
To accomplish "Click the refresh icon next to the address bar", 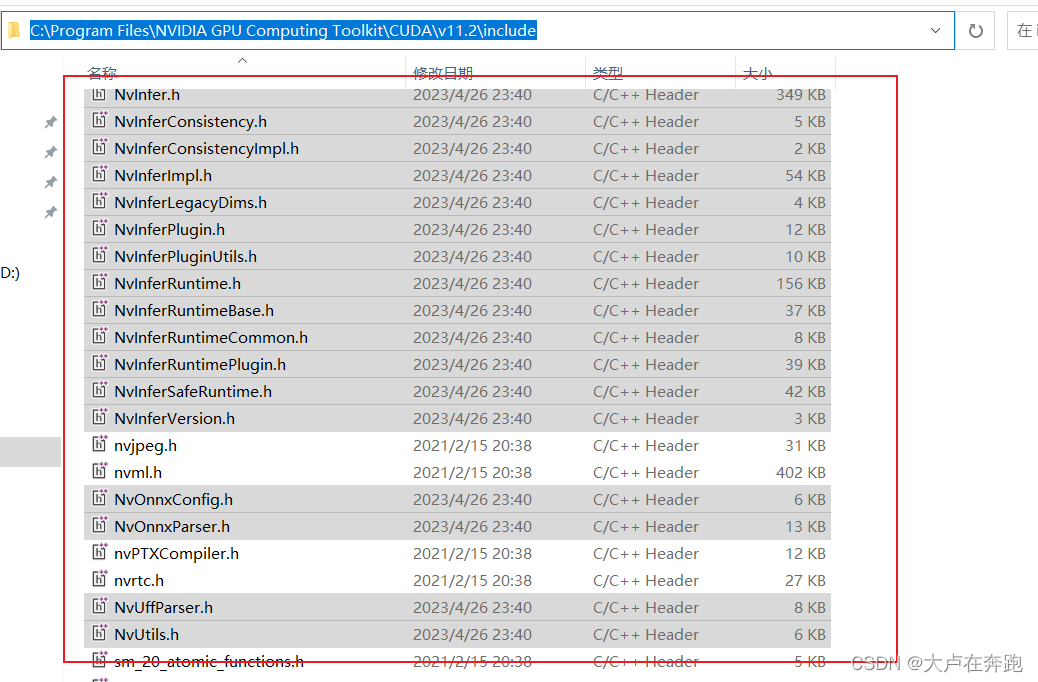I will pyautogui.click(x=976, y=30).
